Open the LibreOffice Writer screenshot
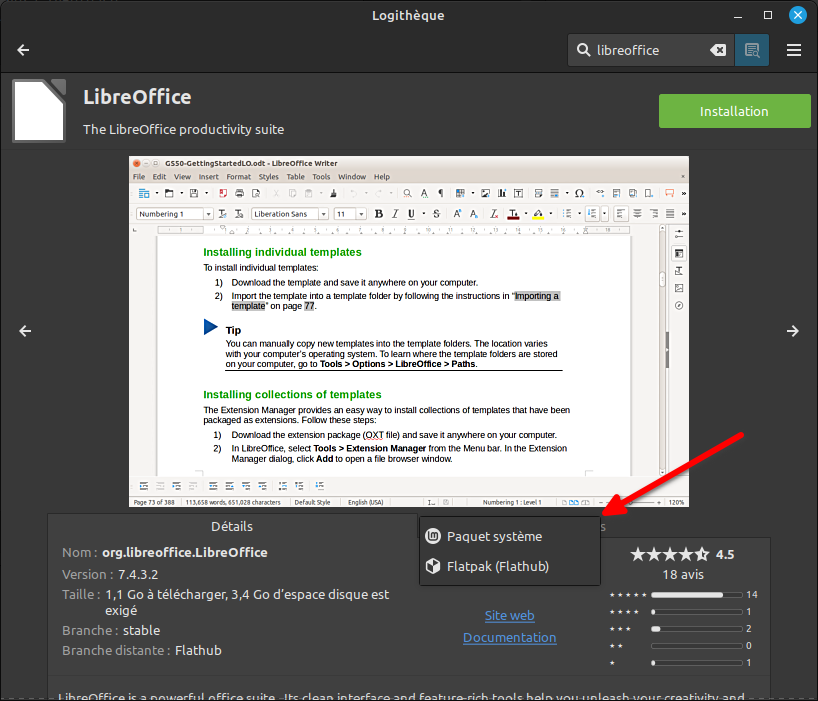 [408, 332]
